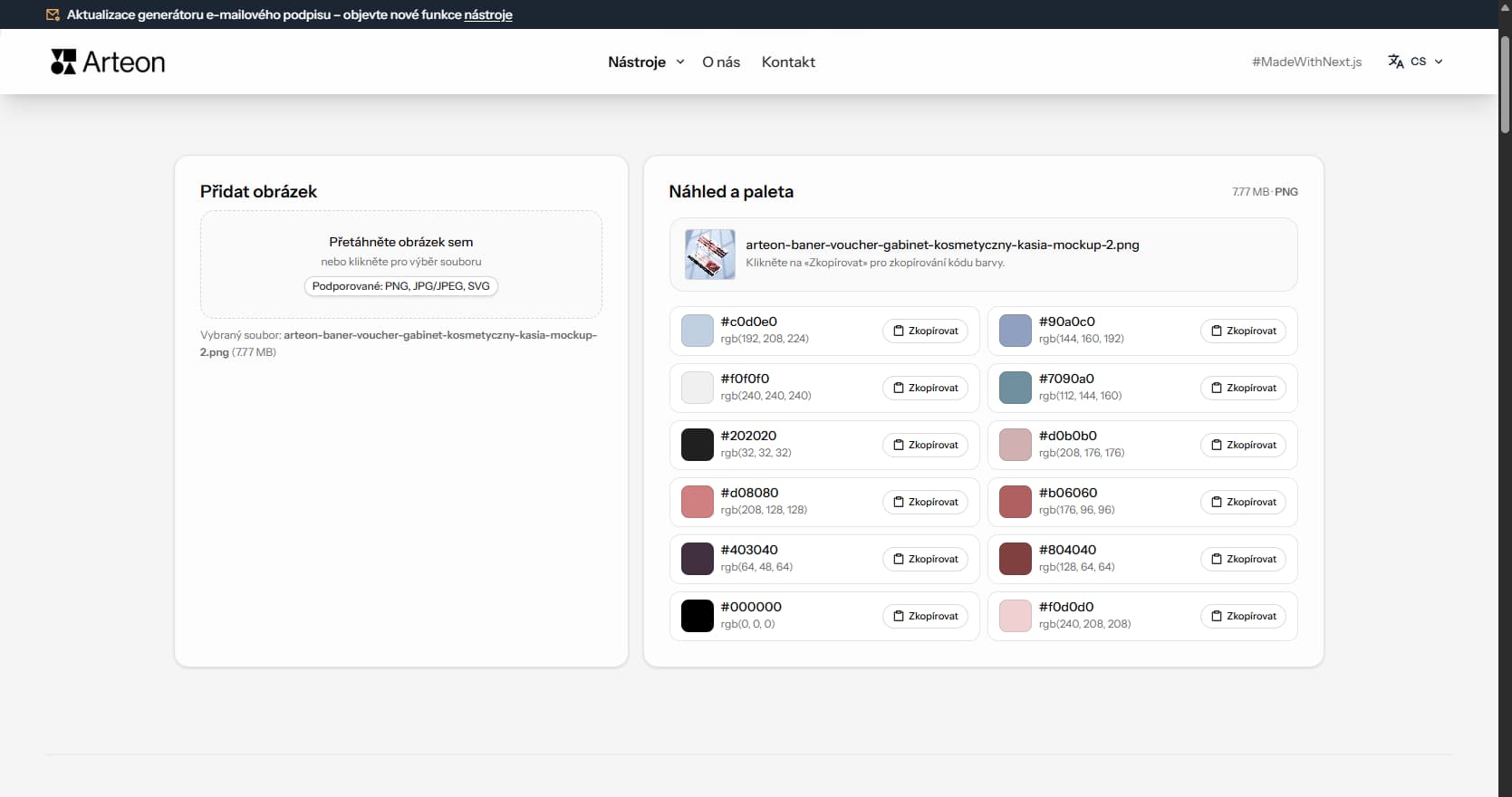This screenshot has height=797, width=1512.
Task: Click the #MadeWithNext.js link
Action: click(1306, 62)
